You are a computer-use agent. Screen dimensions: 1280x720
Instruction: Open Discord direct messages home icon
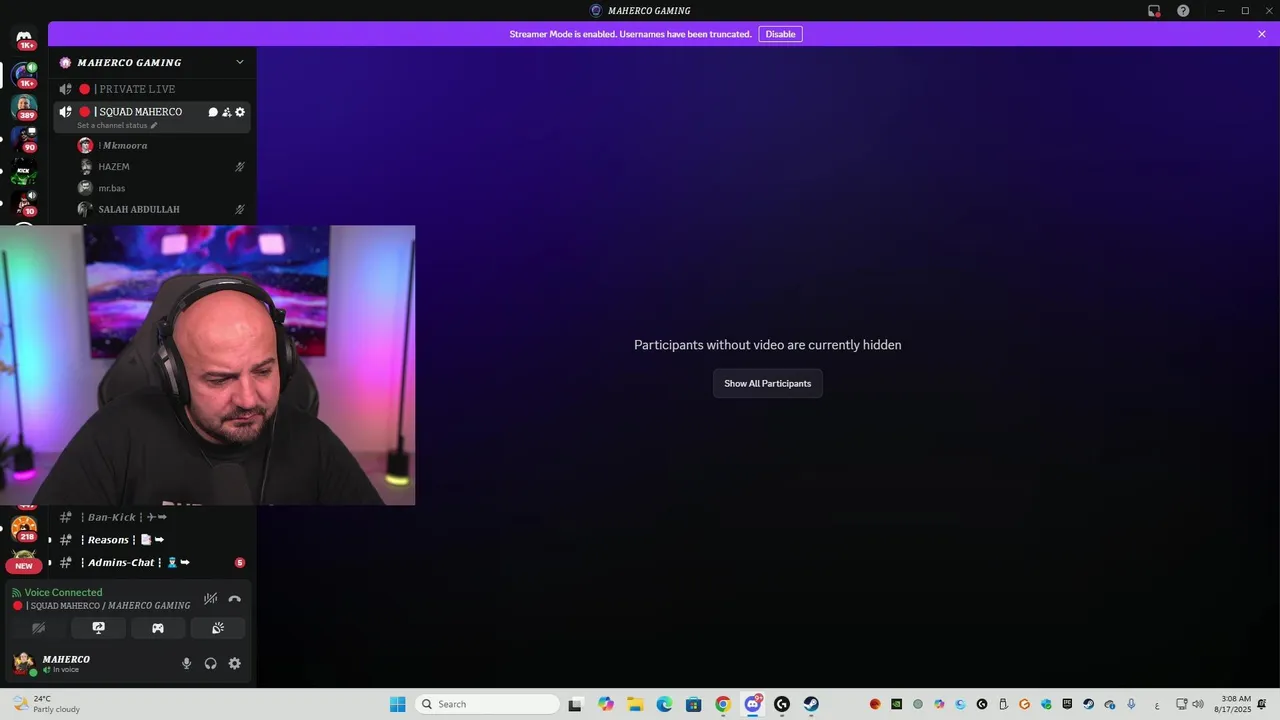[24, 39]
